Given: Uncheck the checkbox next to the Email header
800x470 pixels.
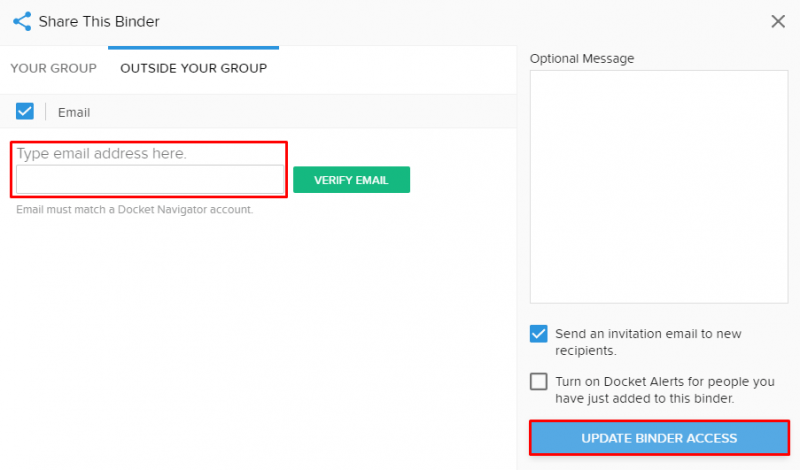Looking at the screenshot, I should (24, 111).
